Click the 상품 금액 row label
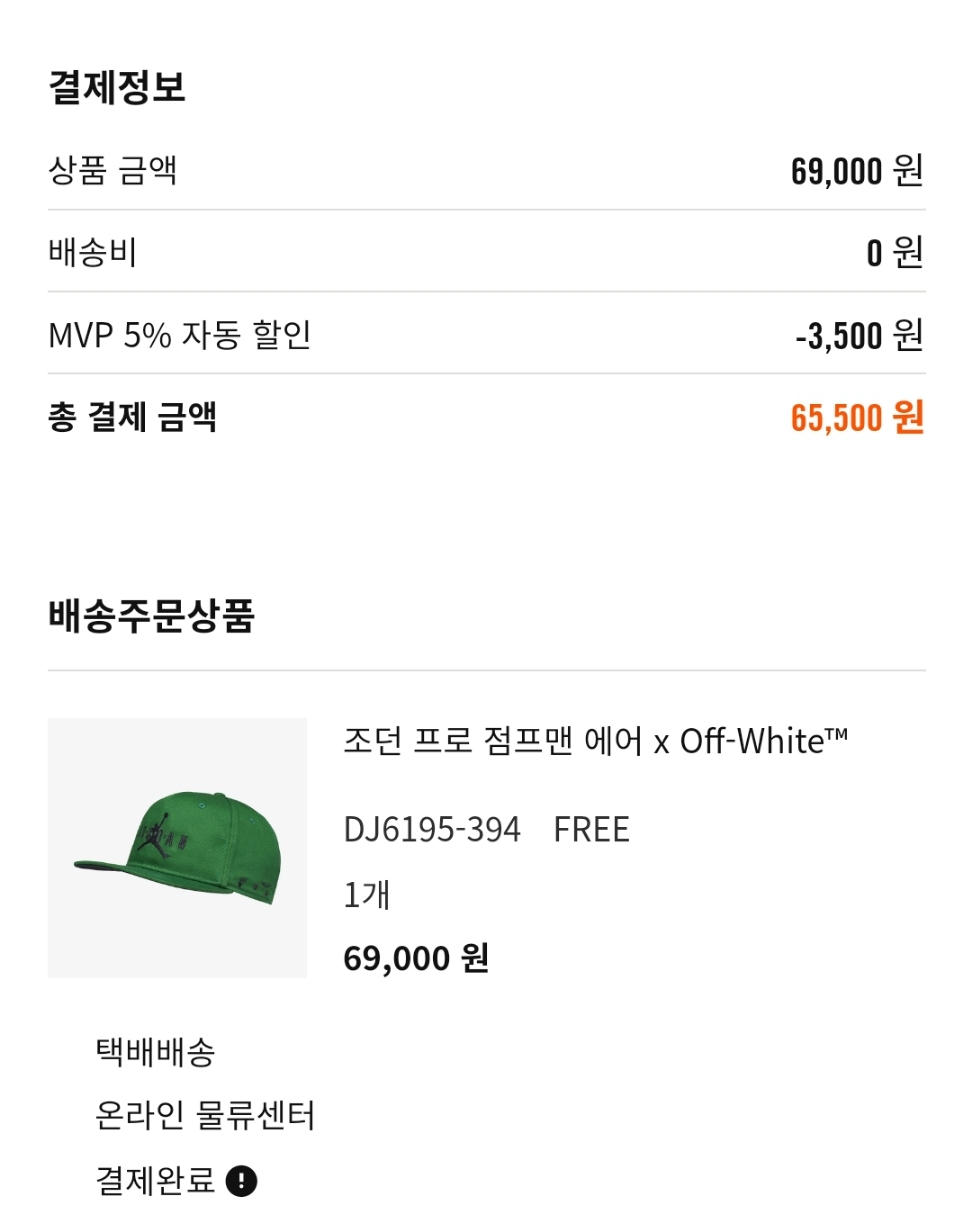971x1214 pixels. pos(113,170)
